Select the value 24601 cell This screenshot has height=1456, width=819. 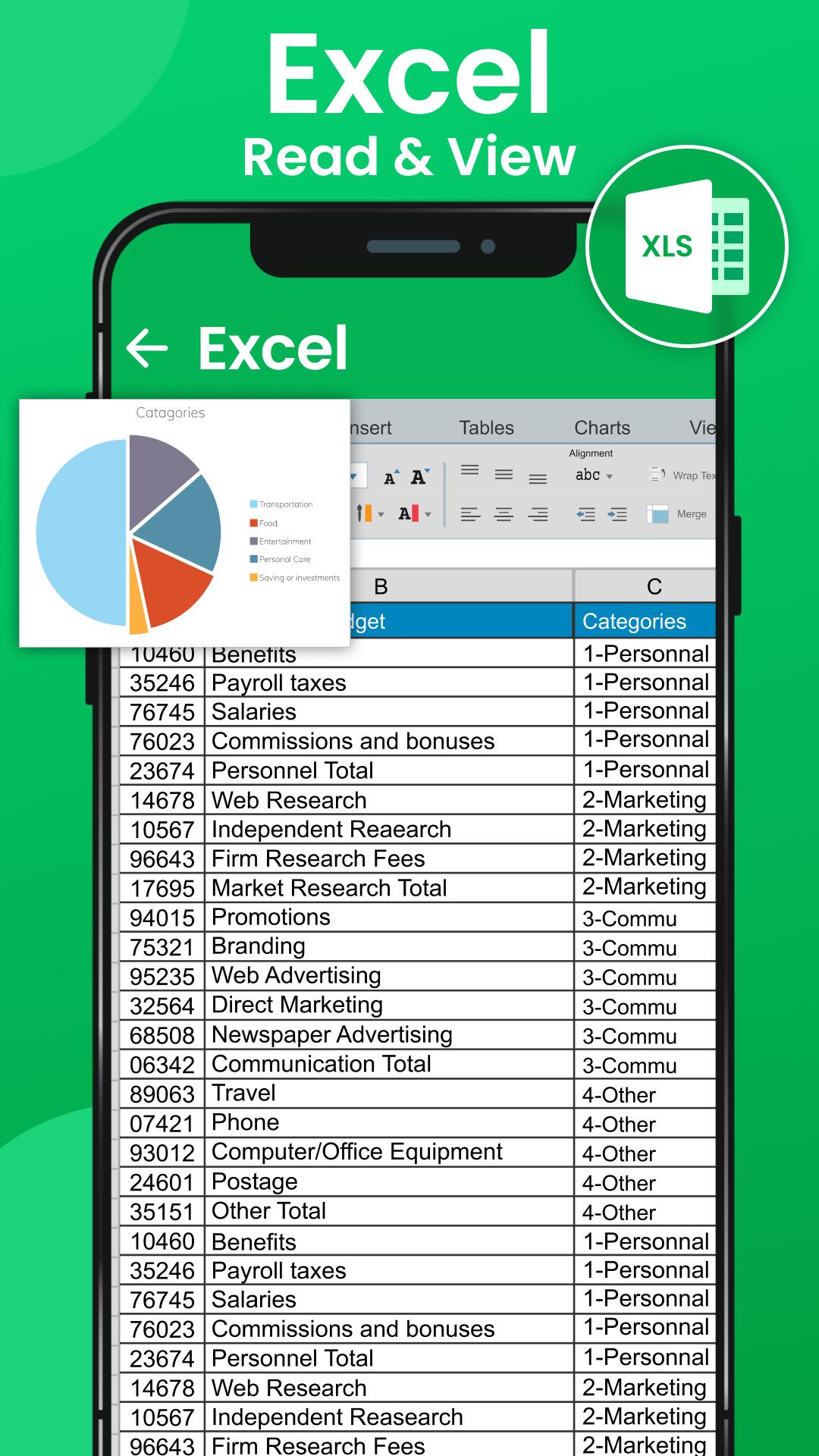162,1182
